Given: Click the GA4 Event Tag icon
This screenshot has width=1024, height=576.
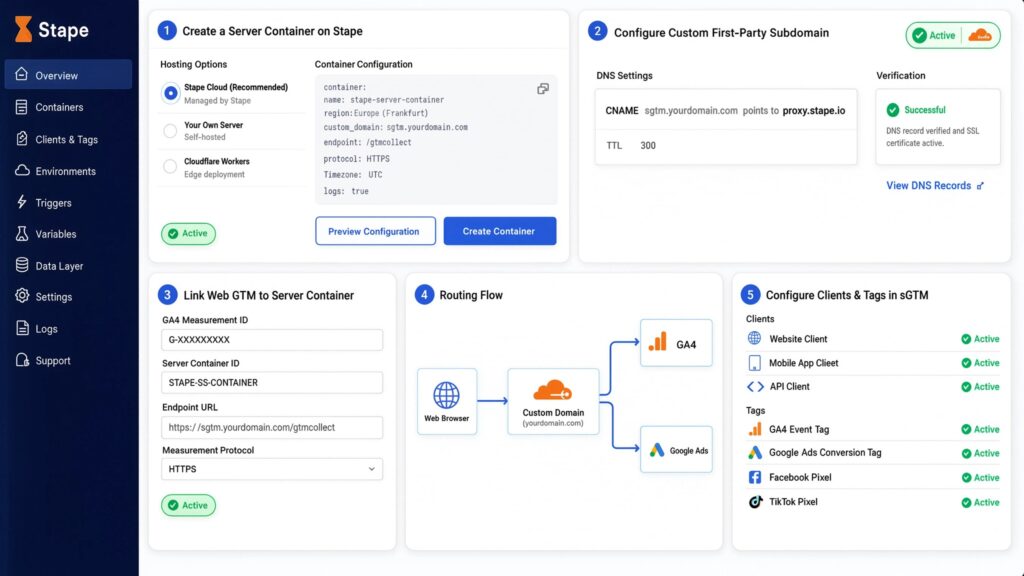Looking at the screenshot, I should tap(755, 429).
